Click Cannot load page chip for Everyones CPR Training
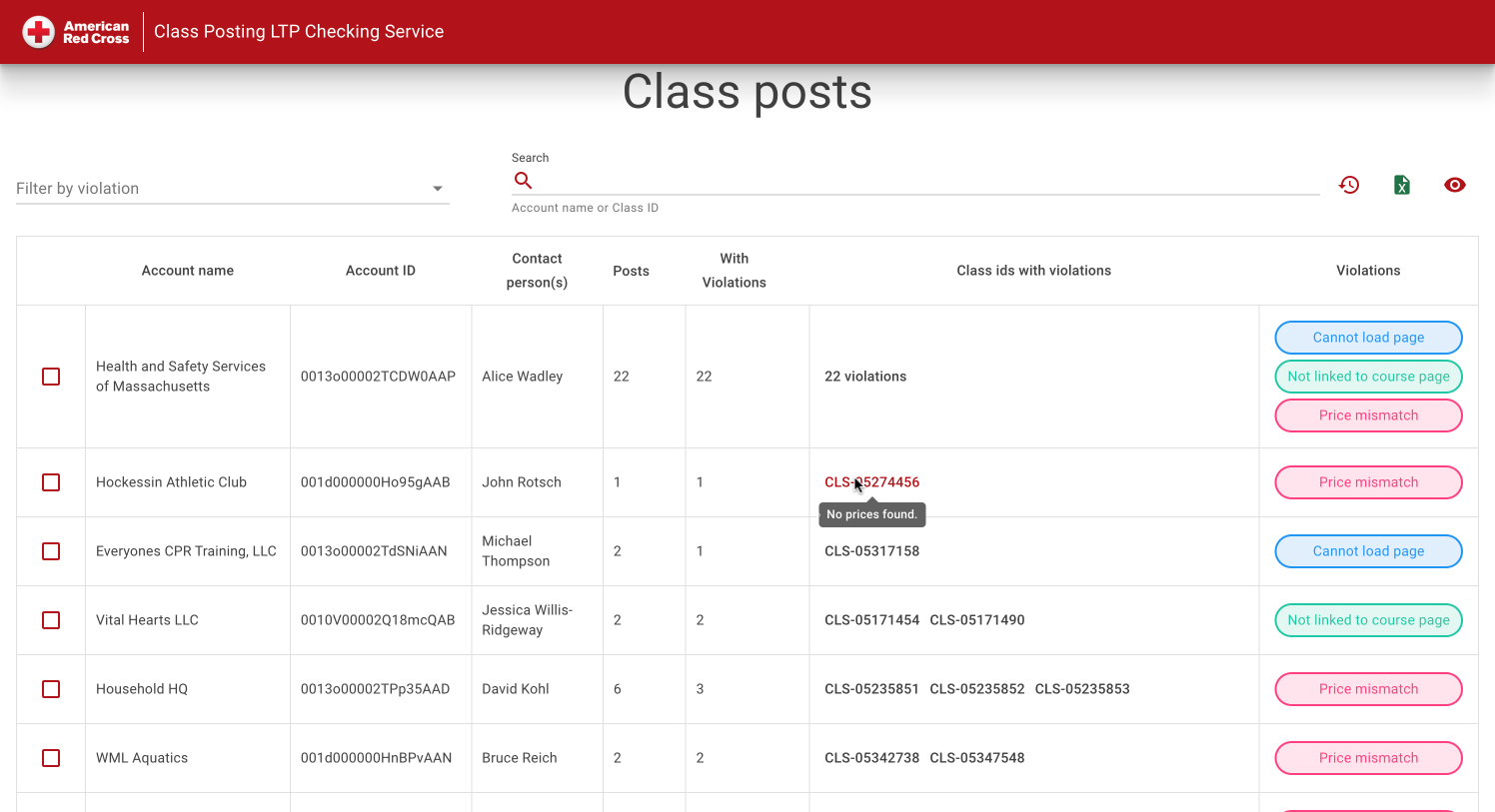Screen dimensions: 1495x812 pyautogui.click(x=1368, y=551)
